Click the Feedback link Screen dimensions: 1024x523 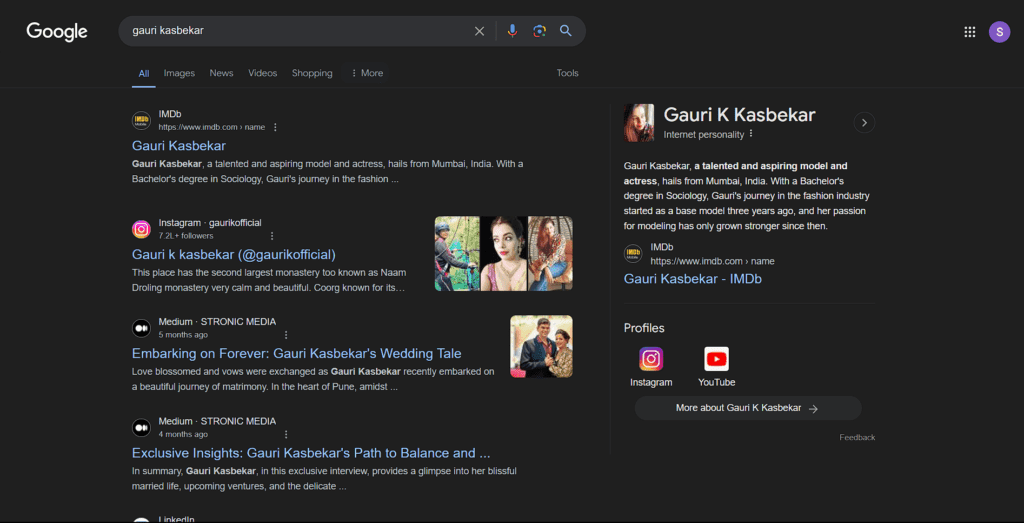pyautogui.click(x=857, y=437)
